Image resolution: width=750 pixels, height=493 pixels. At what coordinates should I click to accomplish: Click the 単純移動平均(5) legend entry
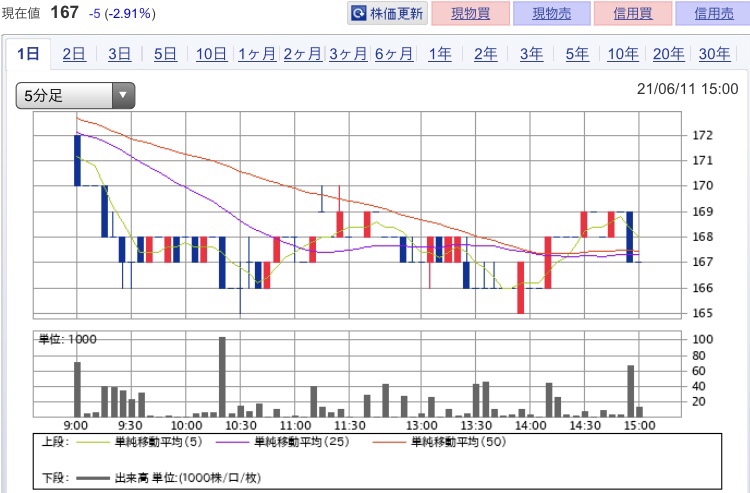[139, 442]
